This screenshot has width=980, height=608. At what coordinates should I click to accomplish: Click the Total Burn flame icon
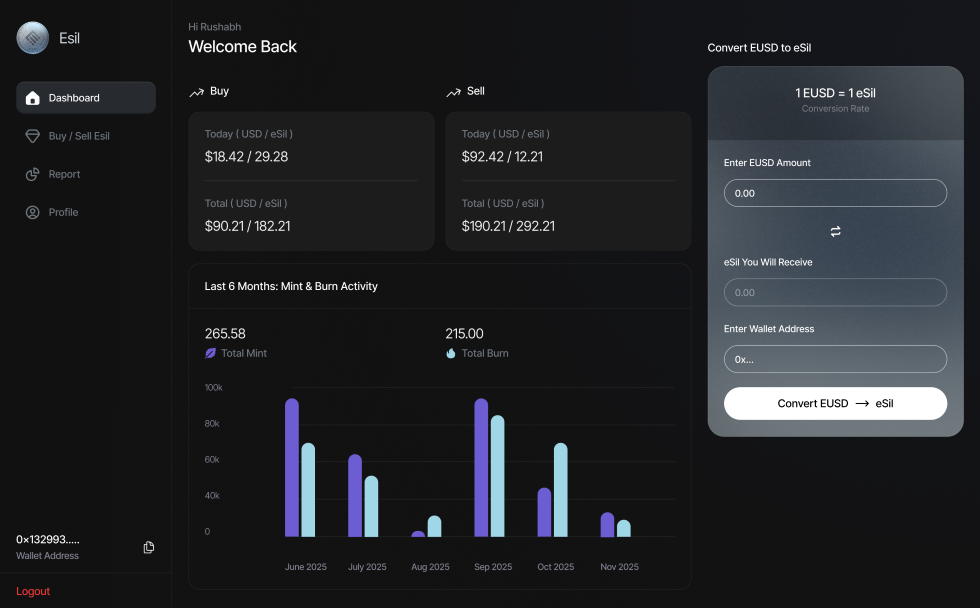click(x=451, y=353)
